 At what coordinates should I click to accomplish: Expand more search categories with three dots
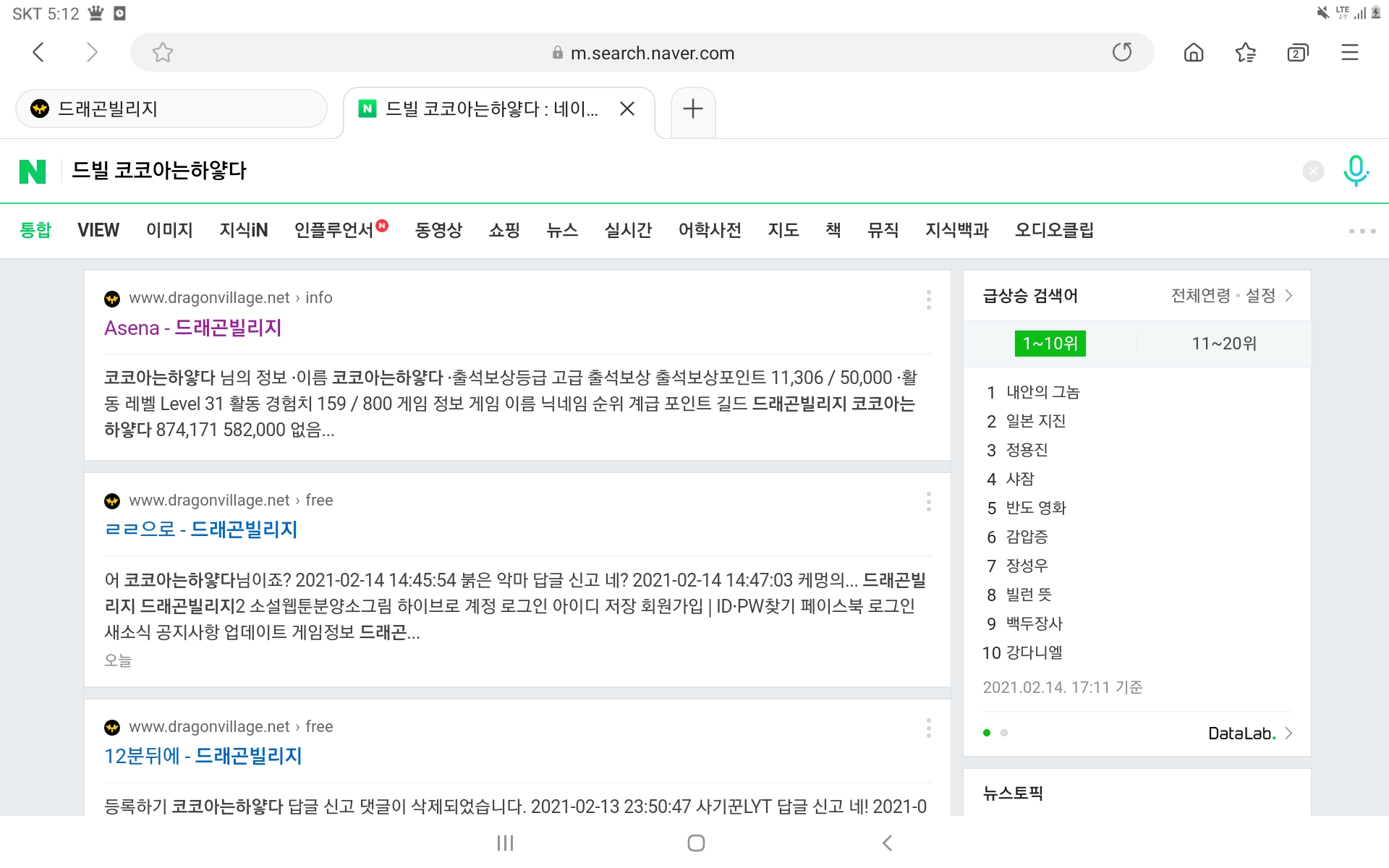[x=1362, y=231]
